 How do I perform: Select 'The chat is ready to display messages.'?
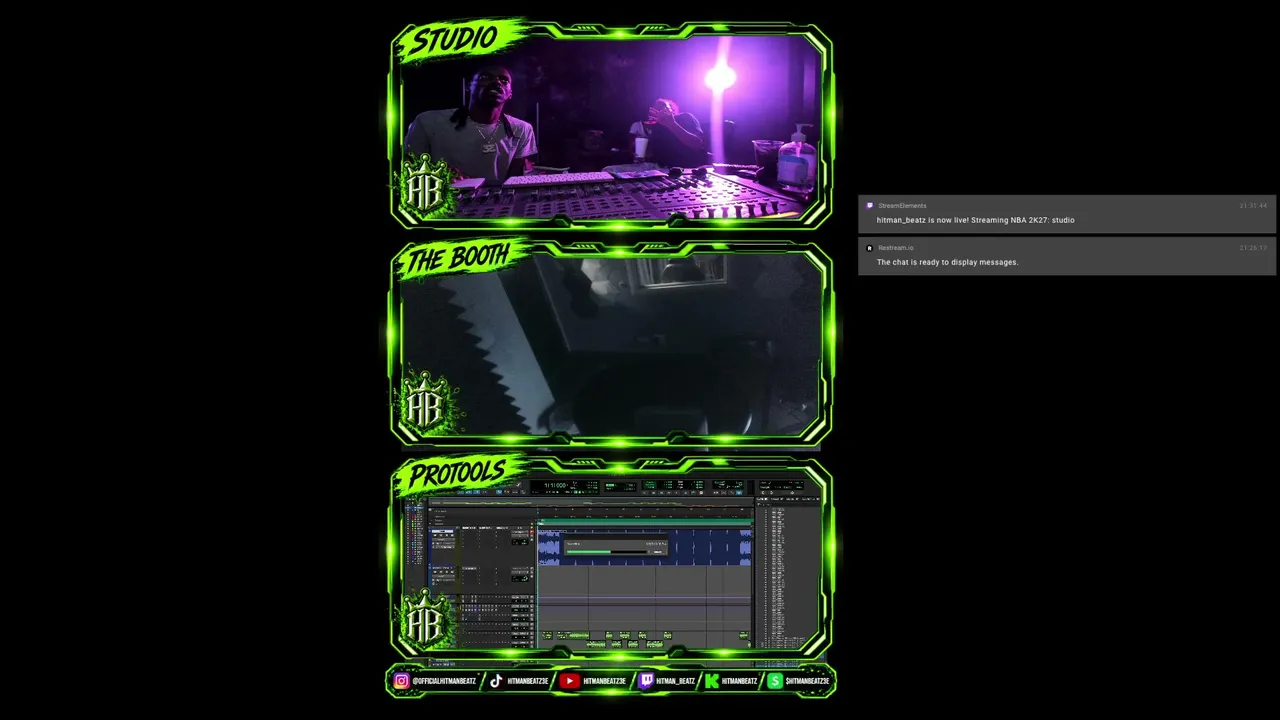pyautogui.click(x=948, y=262)
